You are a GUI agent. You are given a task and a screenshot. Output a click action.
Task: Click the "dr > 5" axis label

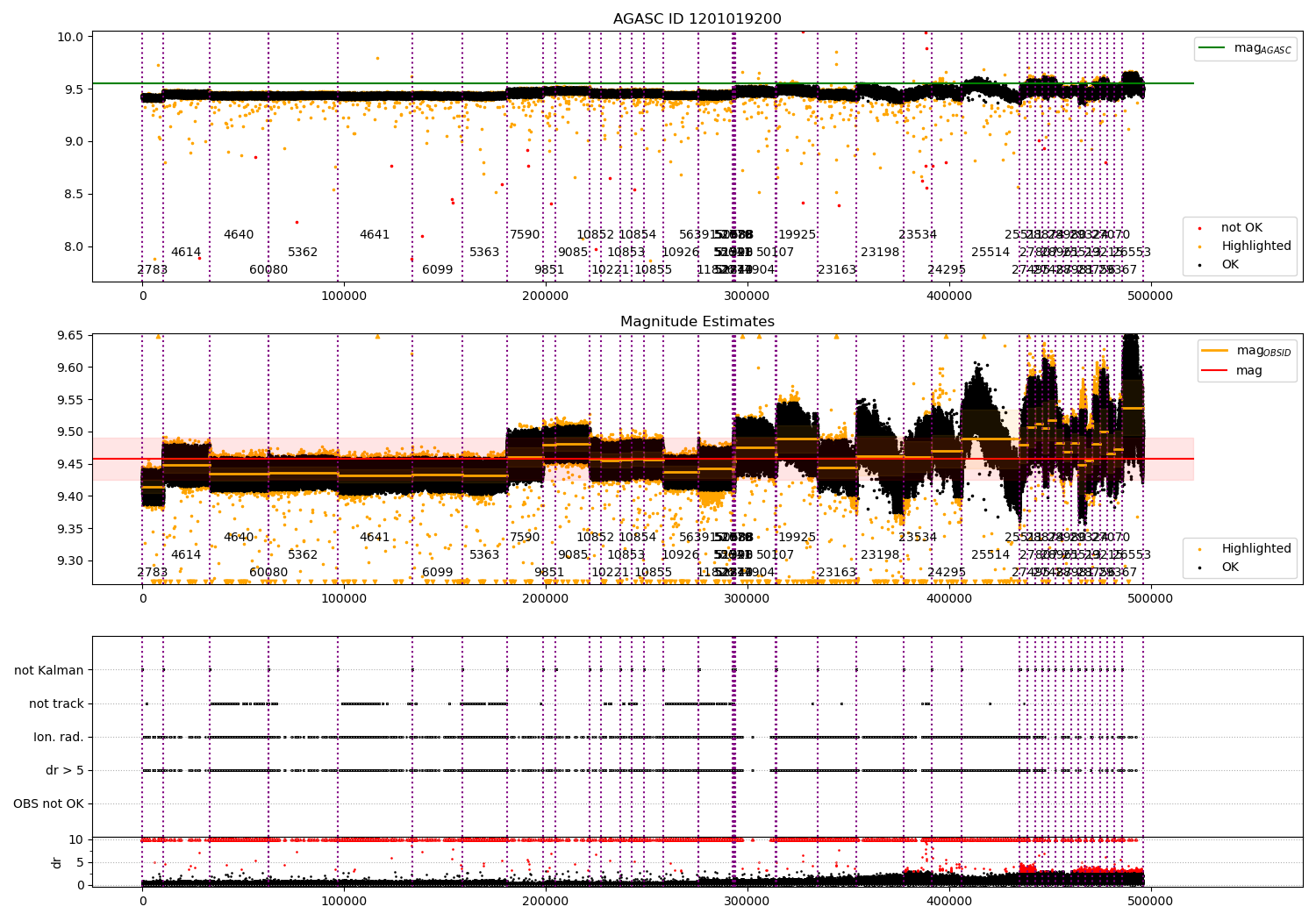coord(65,770)
